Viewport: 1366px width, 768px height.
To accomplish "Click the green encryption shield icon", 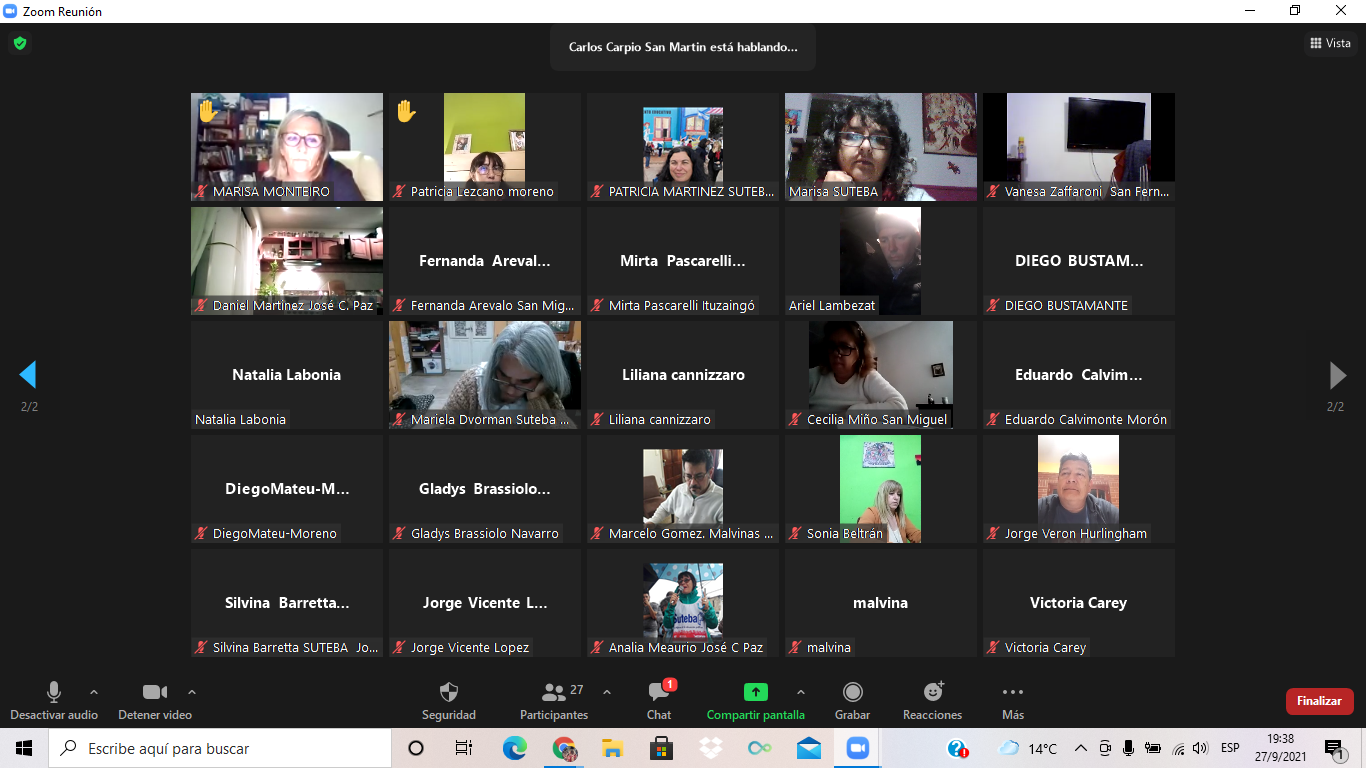I will point(19,43).
